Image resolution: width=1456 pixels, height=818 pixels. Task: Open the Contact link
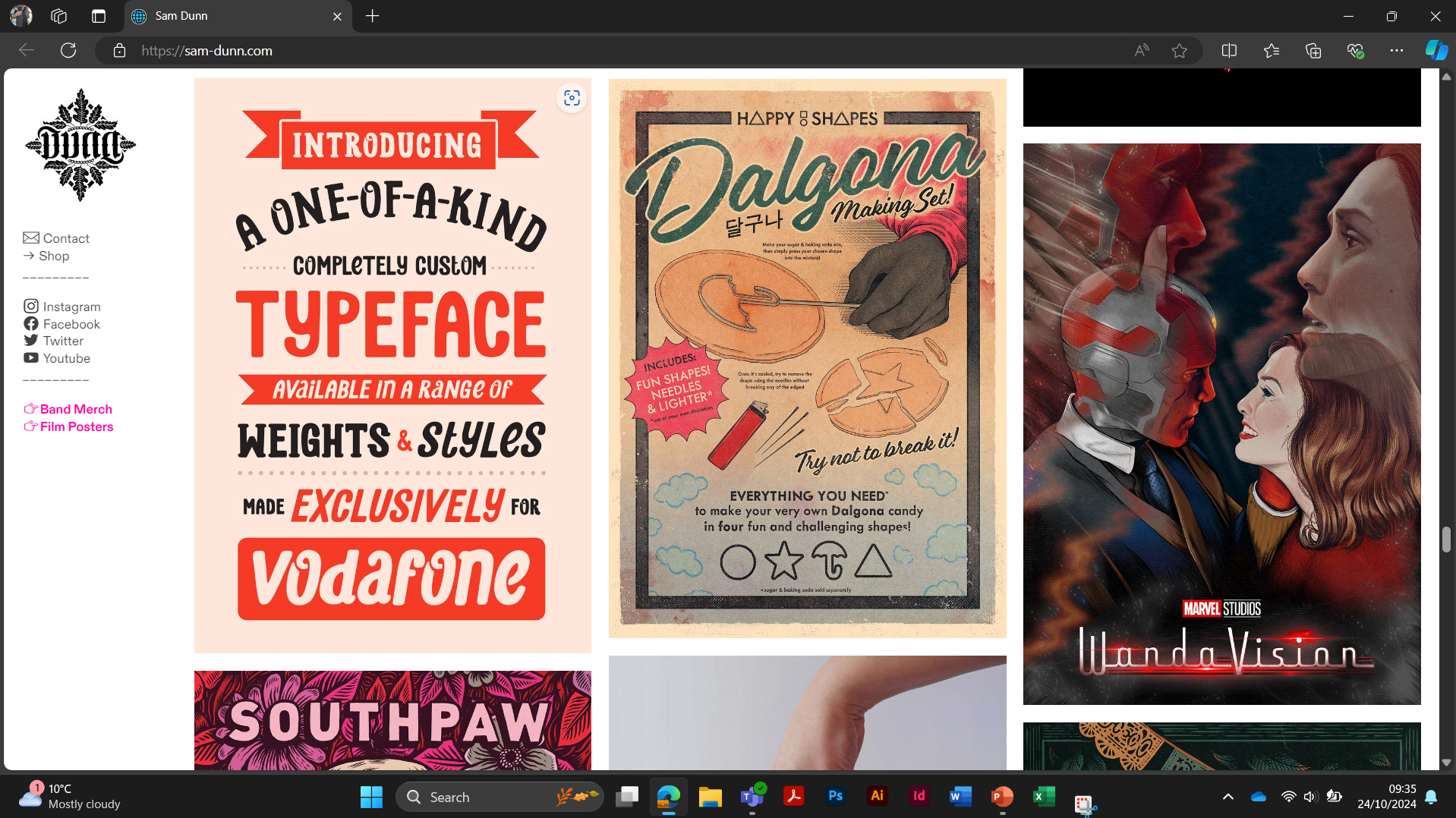[x=56, y=238]
